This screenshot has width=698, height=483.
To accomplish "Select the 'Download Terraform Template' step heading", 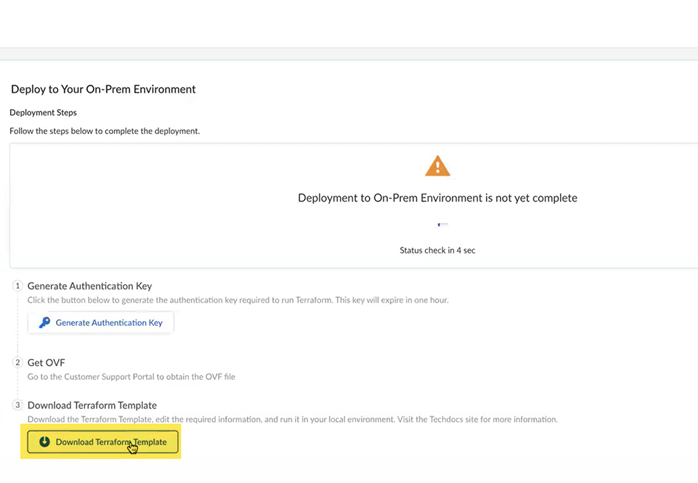I will point(91,405).
